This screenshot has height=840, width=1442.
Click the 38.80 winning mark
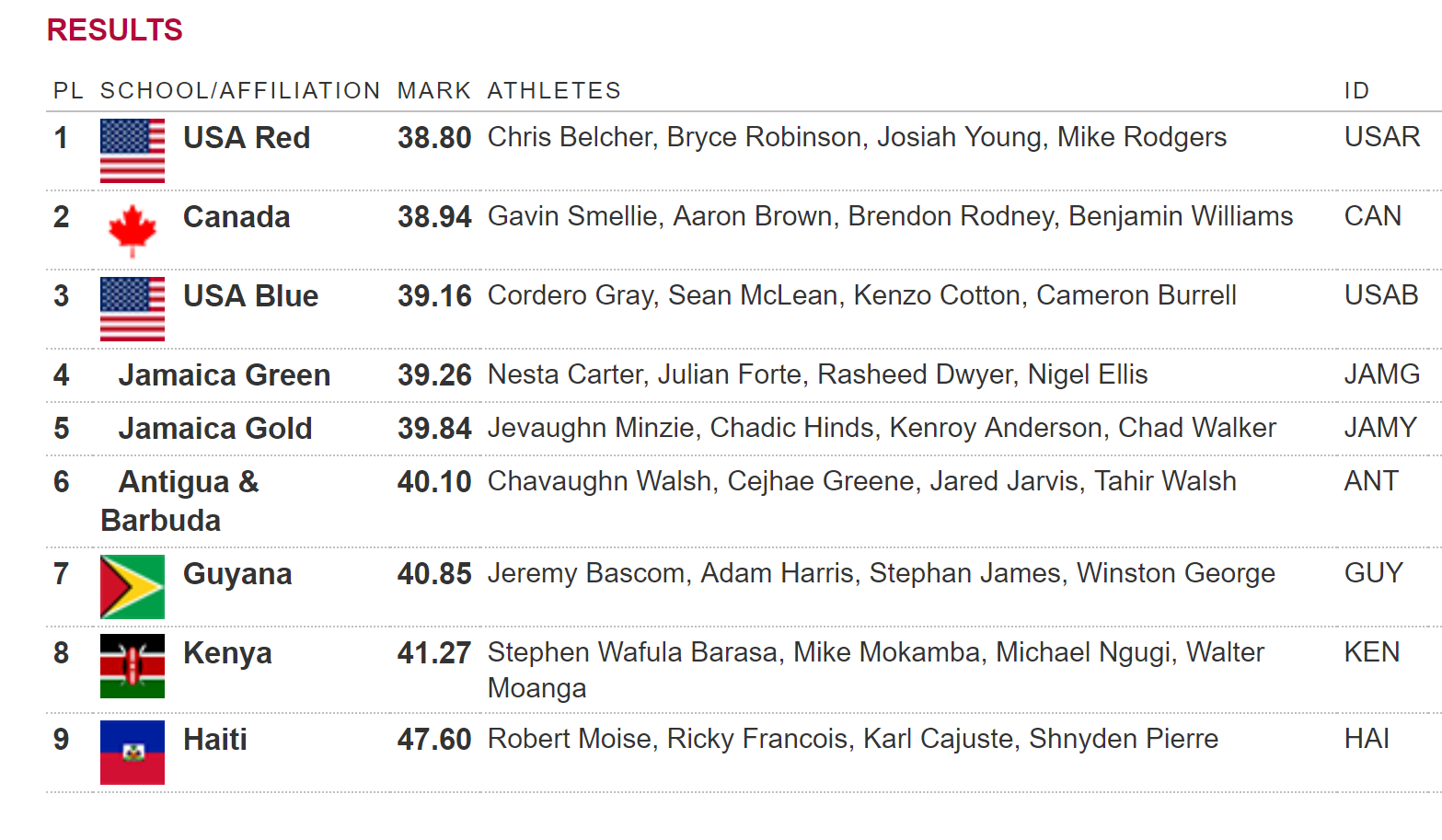click(x=434, y=138)
